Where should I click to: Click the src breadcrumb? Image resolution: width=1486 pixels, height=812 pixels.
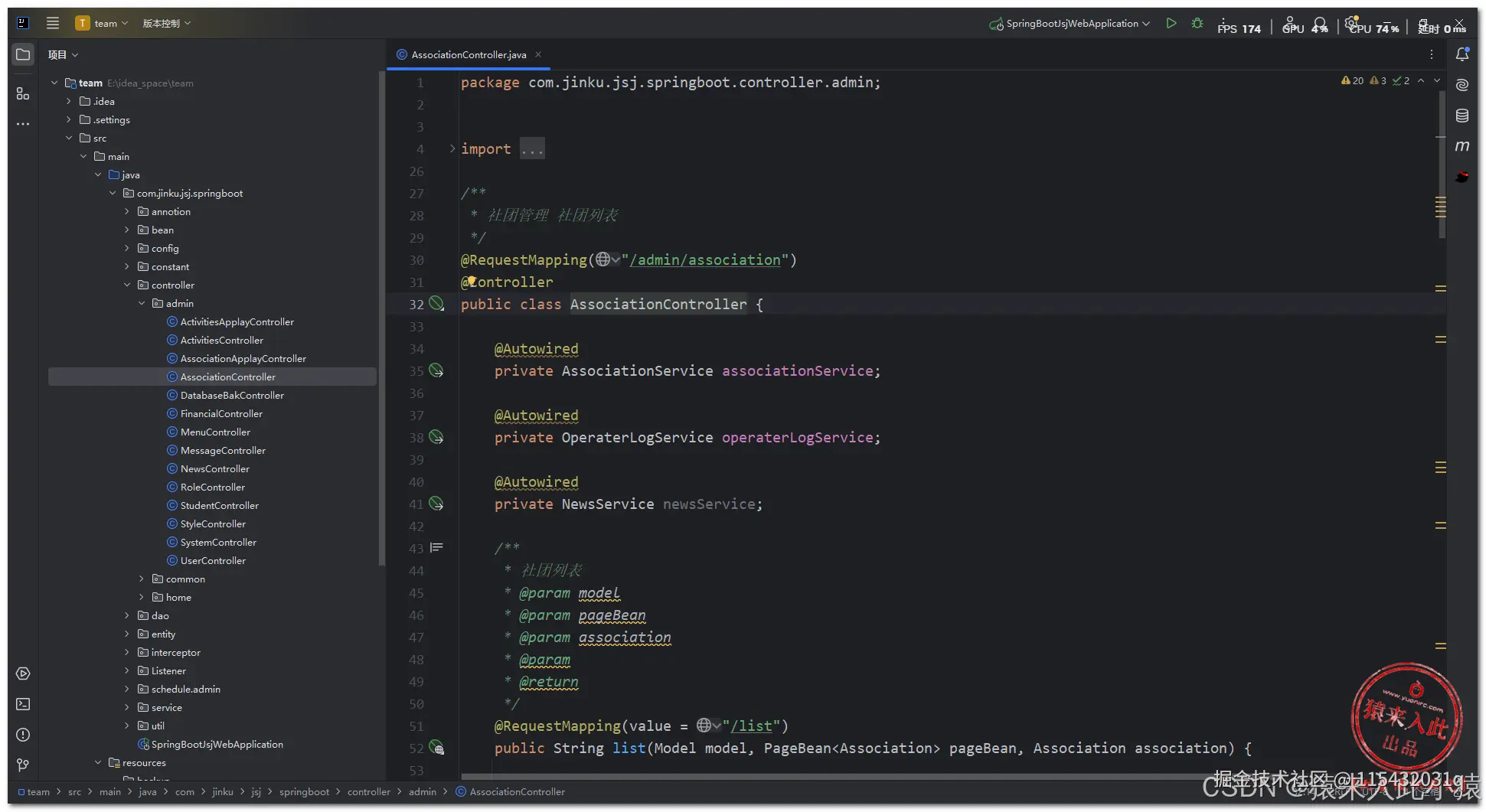[x=74, y=791]
